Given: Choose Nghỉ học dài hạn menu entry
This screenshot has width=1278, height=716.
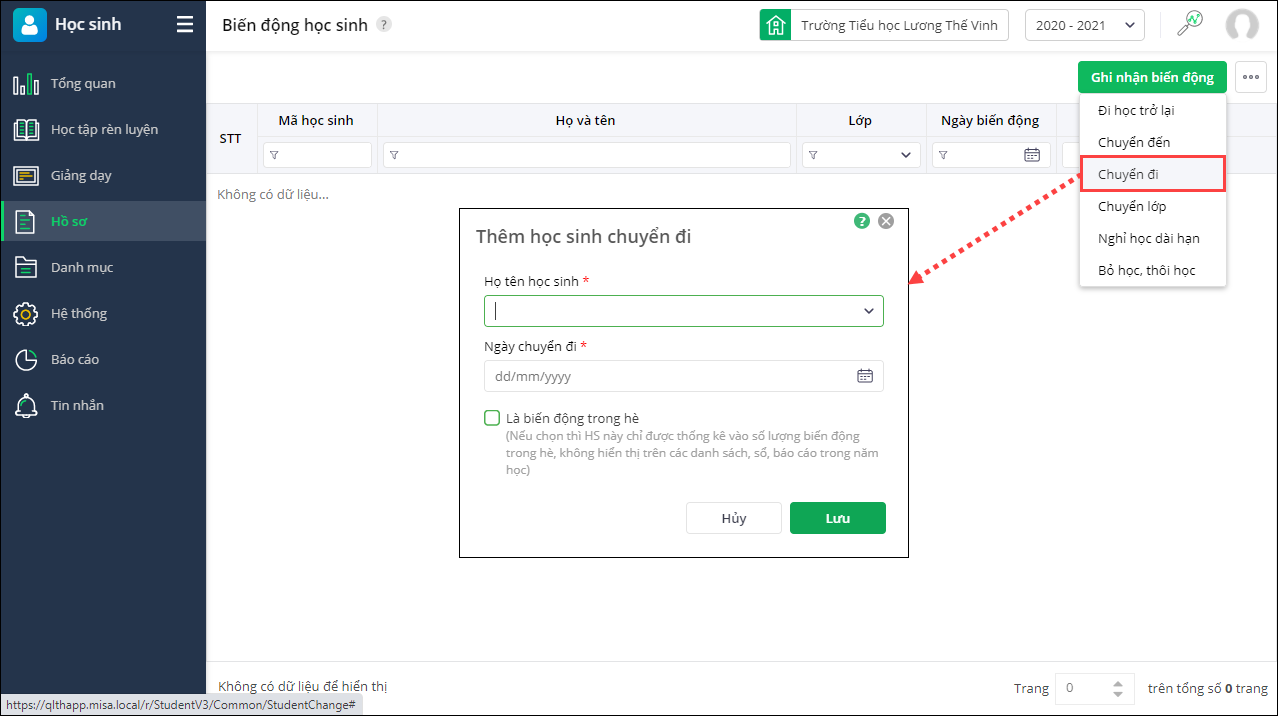Looking at the screenshot, I should (x=1148, y=238).
